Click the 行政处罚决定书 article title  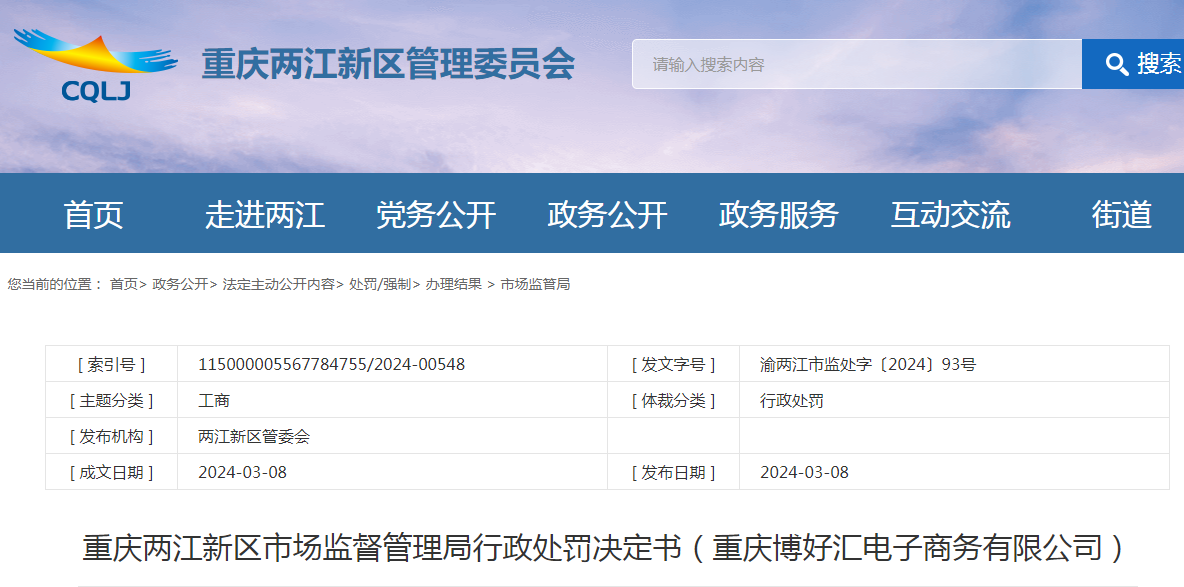[603, 548]
